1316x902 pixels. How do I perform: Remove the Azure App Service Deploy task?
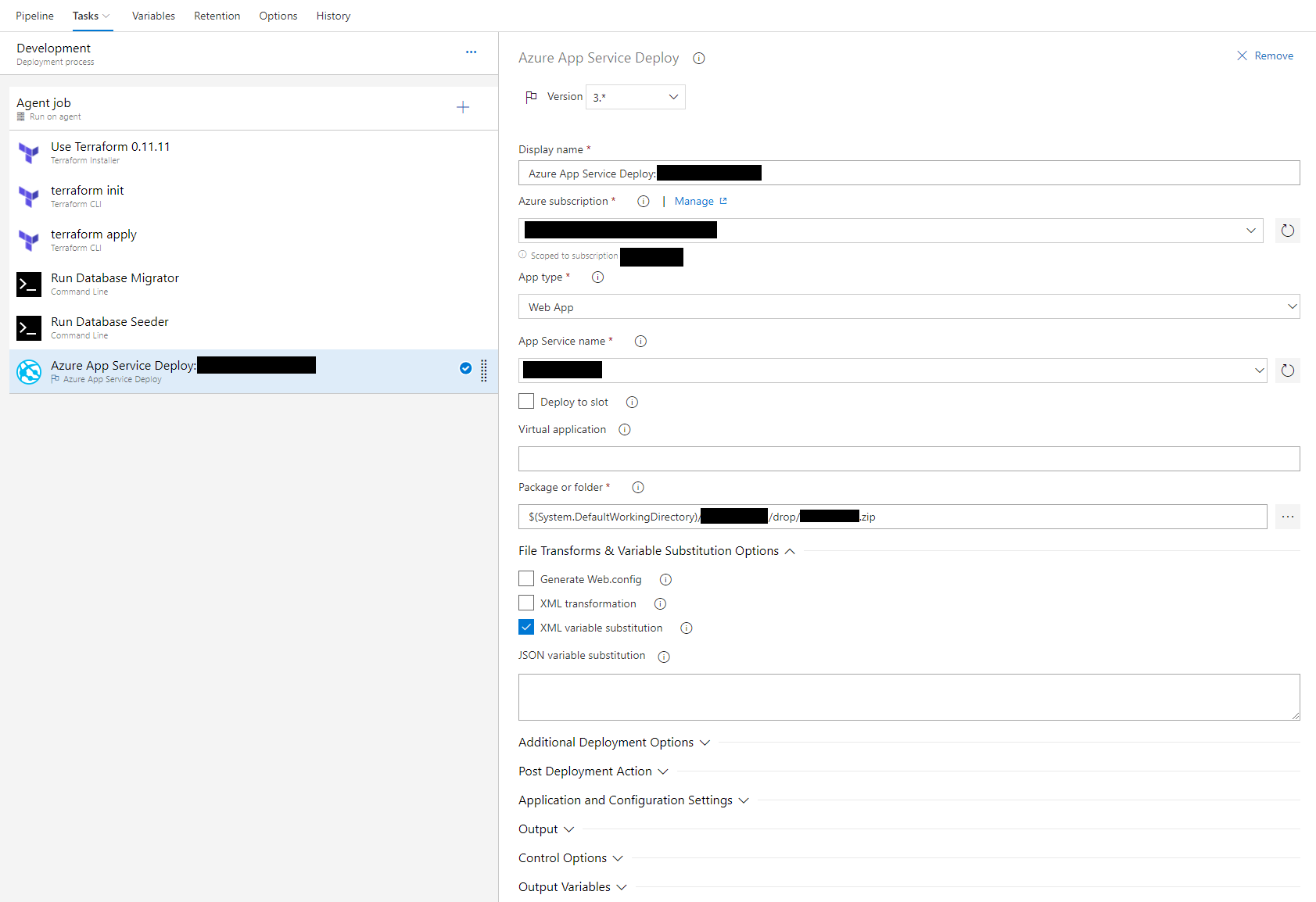1265,55
